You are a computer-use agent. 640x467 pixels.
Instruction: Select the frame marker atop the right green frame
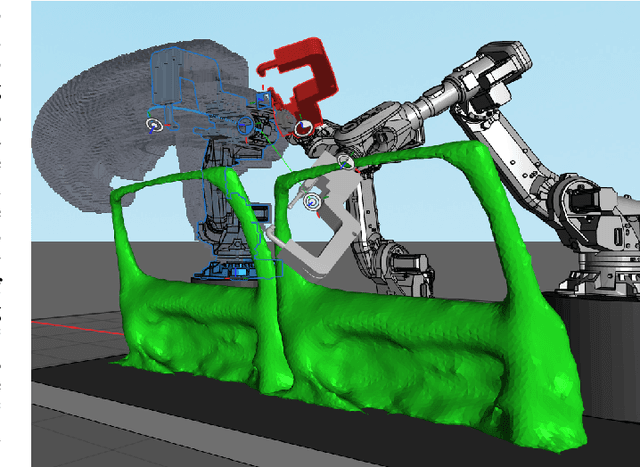click(x=346, y=161)
